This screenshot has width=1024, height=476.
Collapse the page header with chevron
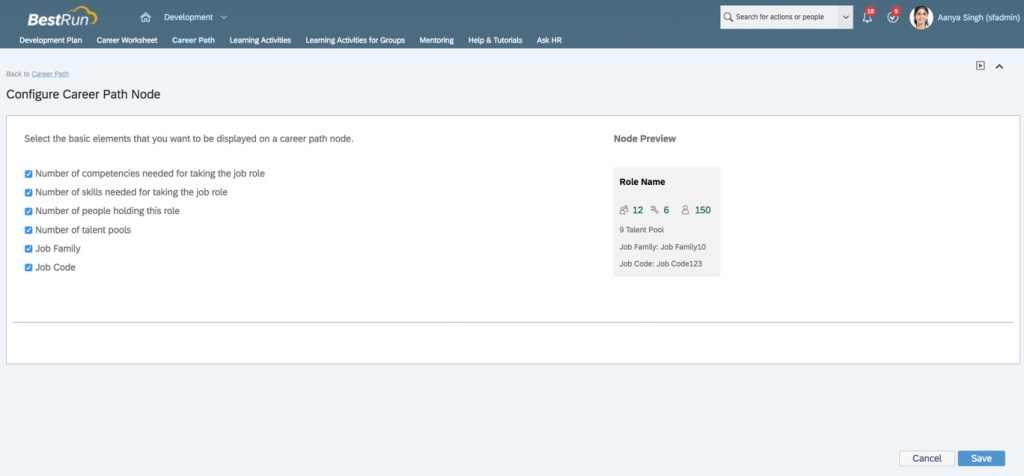coord(999,66)
